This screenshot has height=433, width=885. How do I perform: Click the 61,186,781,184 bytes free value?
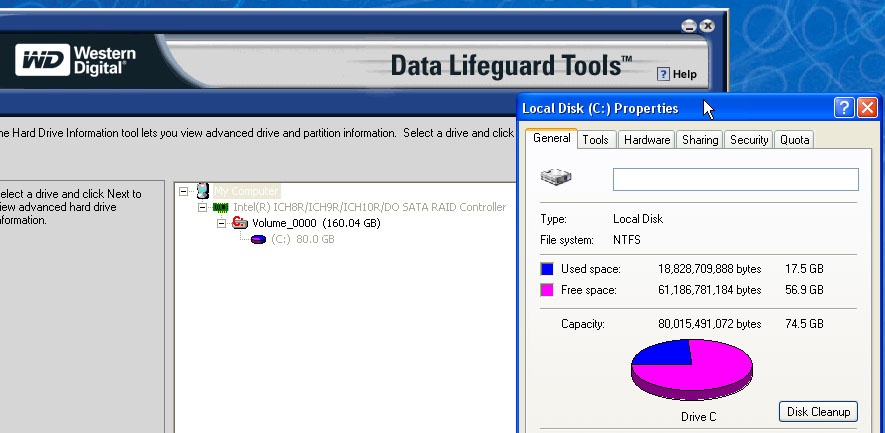coord(709,290)
